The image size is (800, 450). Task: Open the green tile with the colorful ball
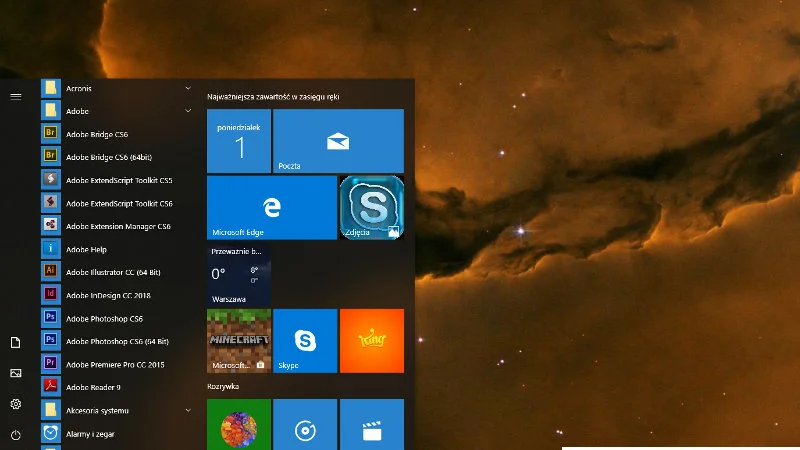click(239, 424)
